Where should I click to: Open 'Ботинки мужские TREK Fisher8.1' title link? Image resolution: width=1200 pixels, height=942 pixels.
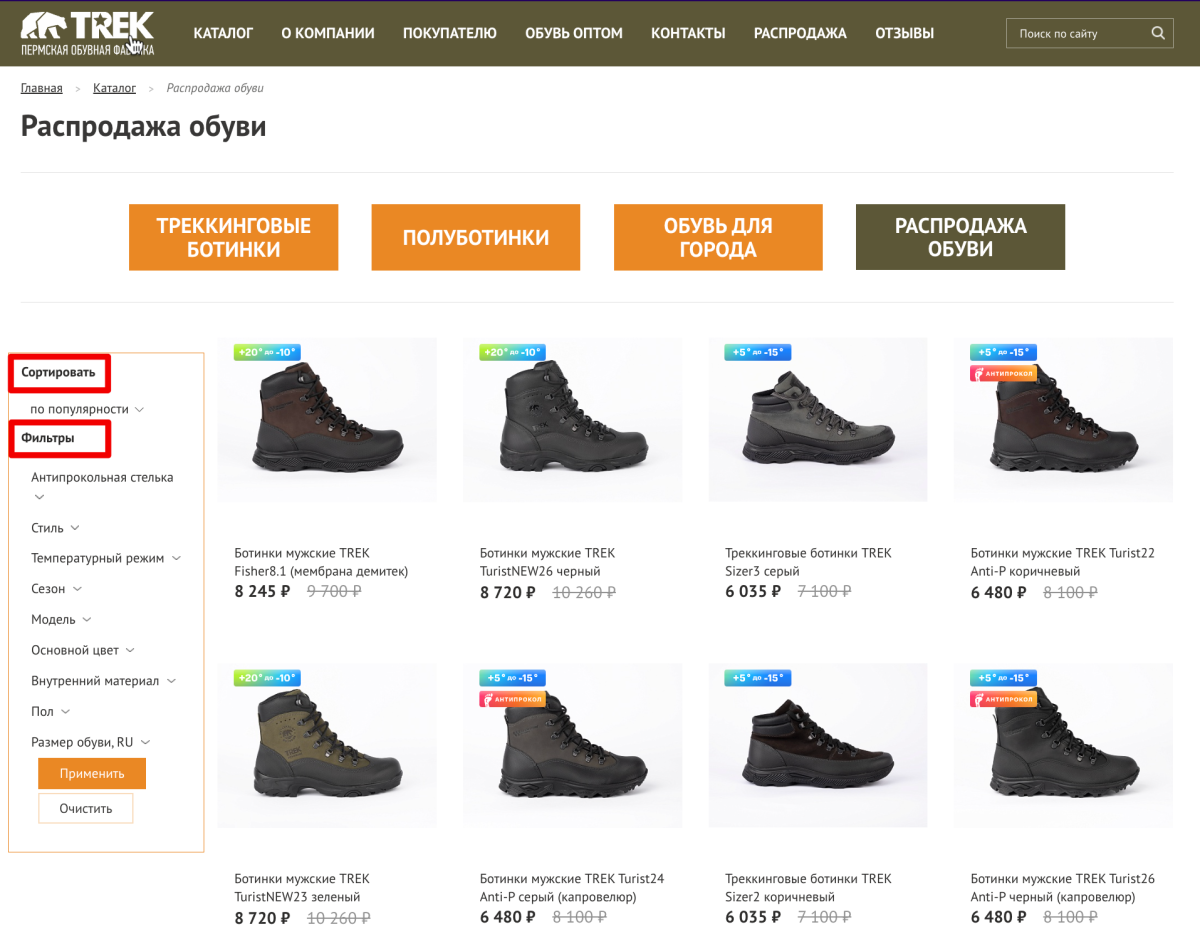321,562
